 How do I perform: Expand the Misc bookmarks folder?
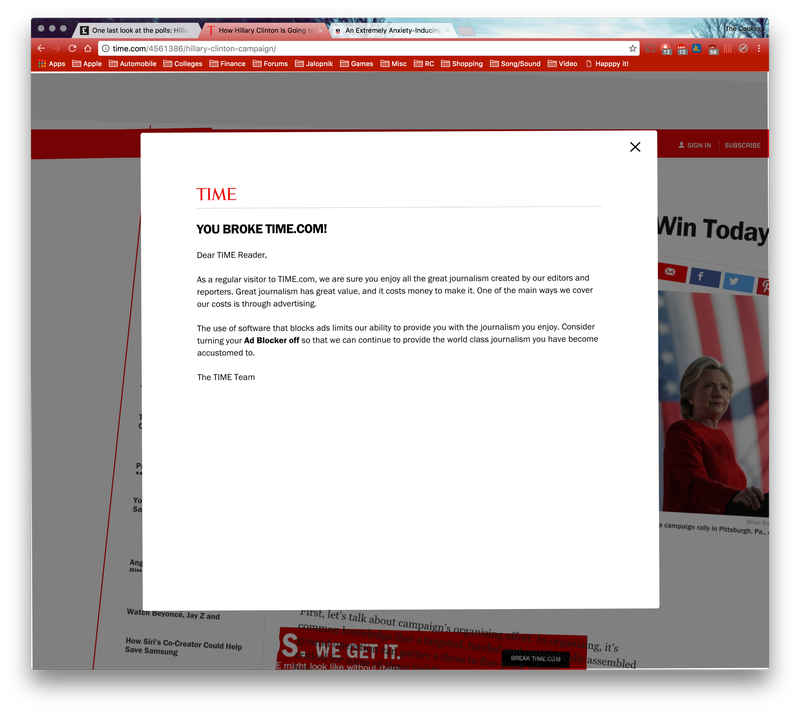tap(393, 64)
